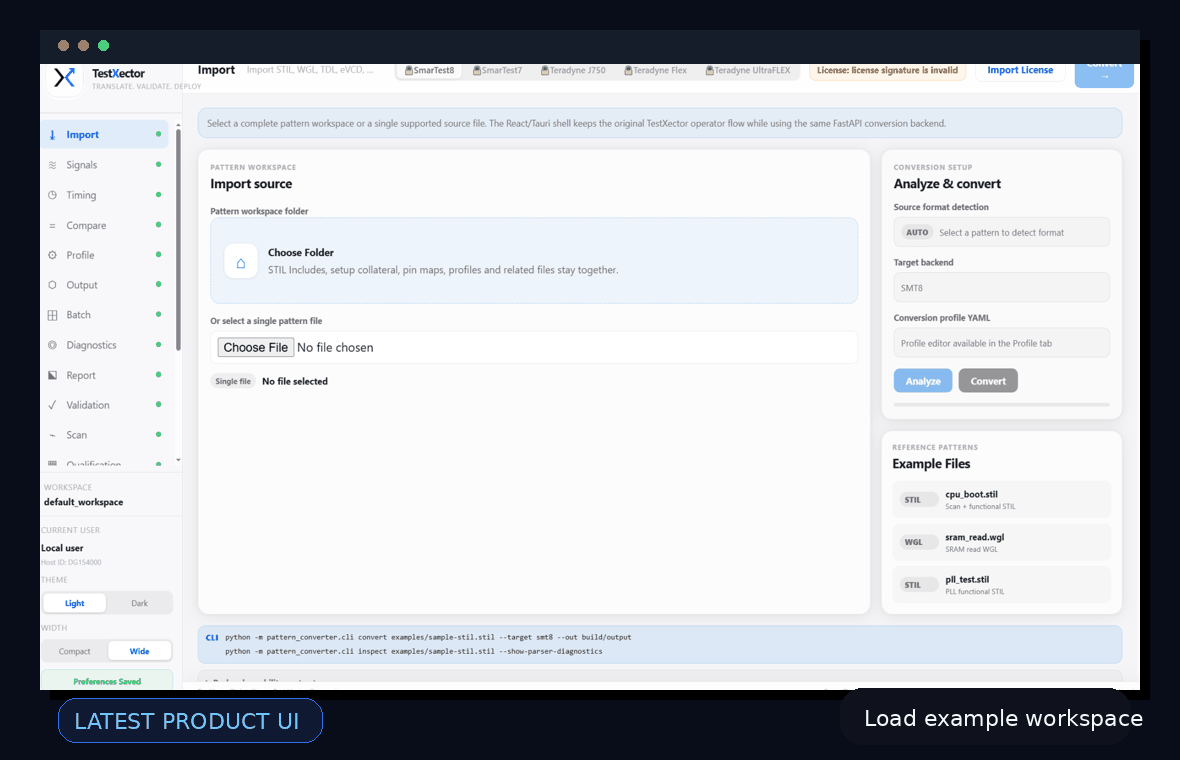Click the Batch grid sidebar icon
This screenshot has height=760, width=1180.
53,315
